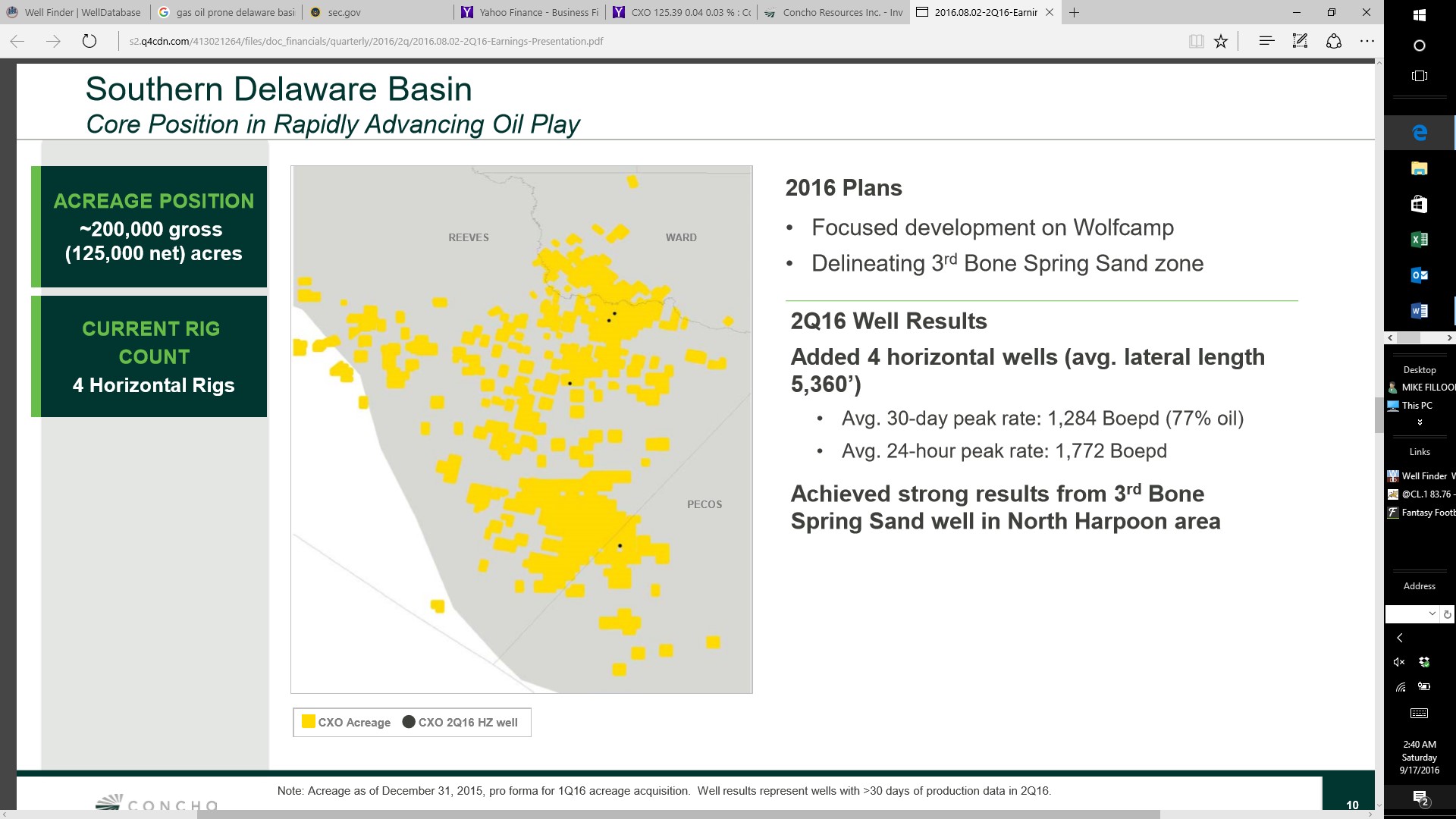This screenshot has width=1456, height=819.
Task: Open MIKE FILLOON folder in Desktop toolbar
Action: click(1421, 388)
